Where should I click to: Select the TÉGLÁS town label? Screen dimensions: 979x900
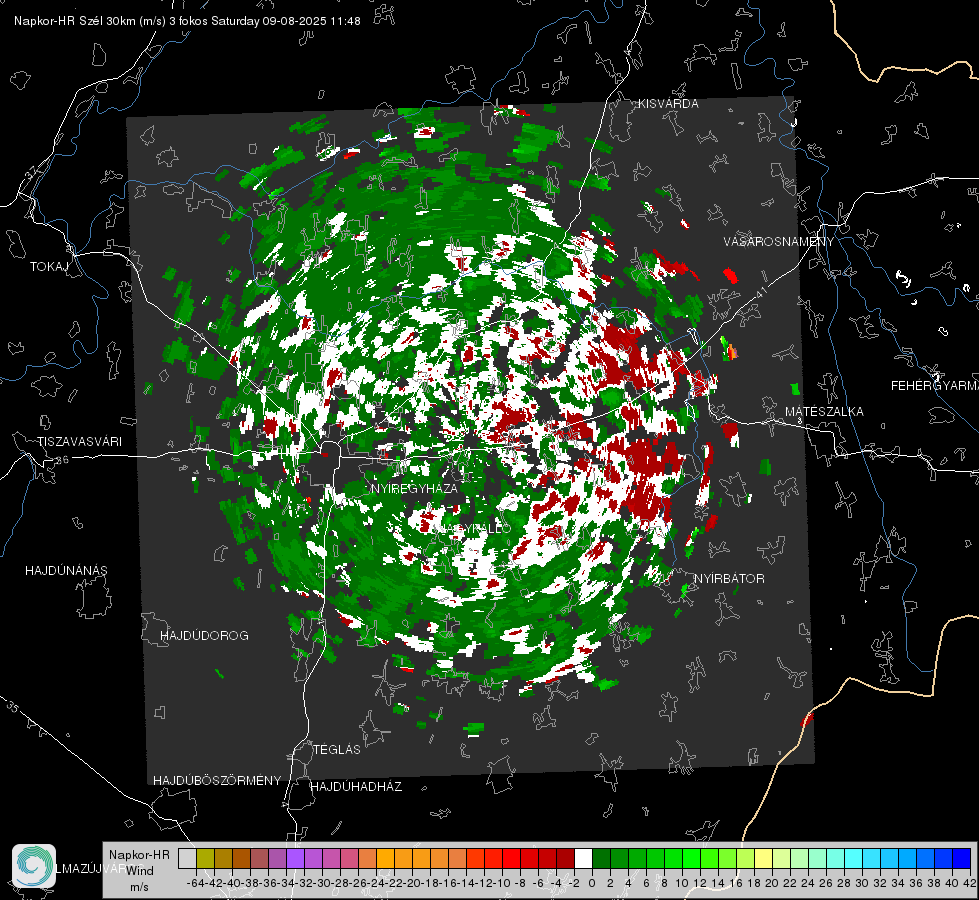tap(337, 750)
